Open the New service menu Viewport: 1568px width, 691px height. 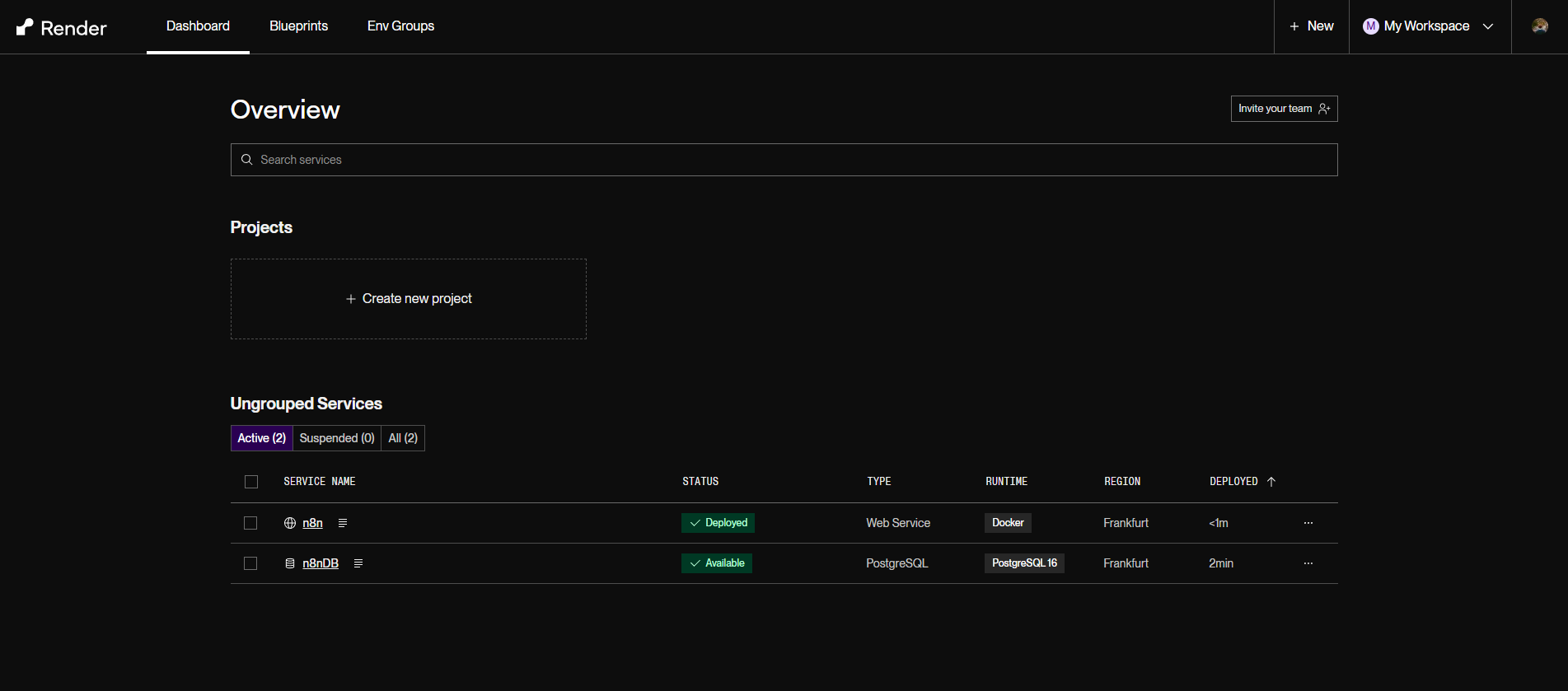(1312, 26)
